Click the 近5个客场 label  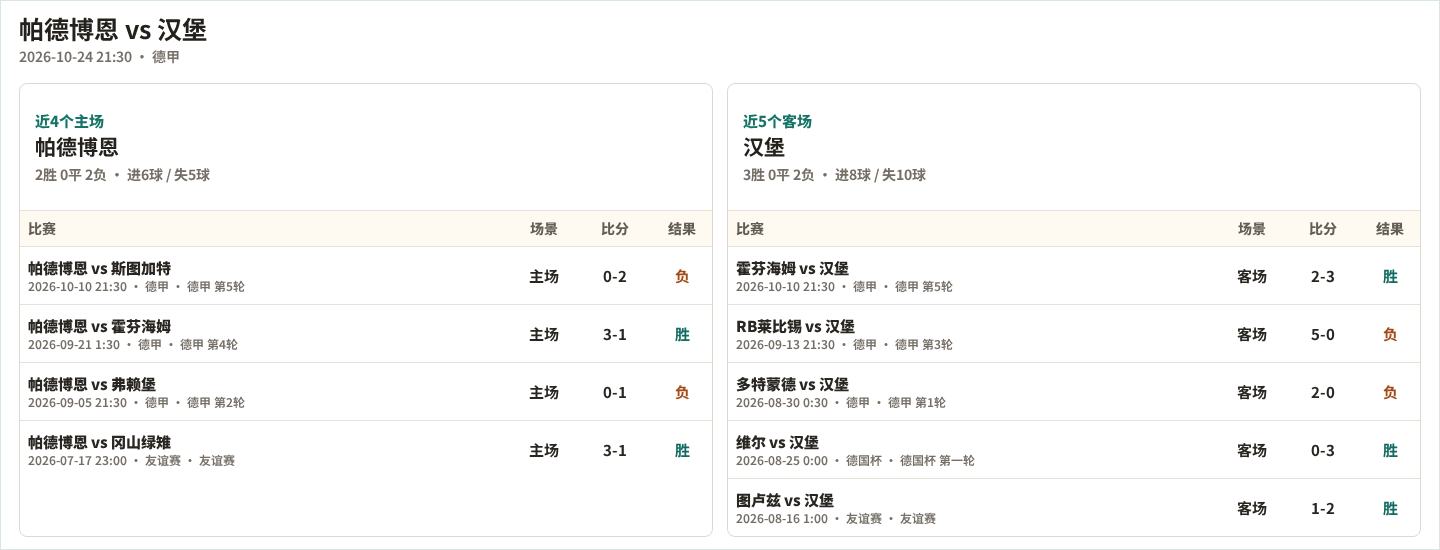pyautogui.click(x=777, y=121)
